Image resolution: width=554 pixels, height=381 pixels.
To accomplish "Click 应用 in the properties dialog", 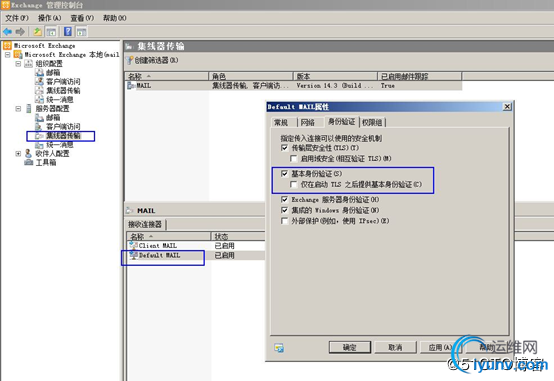I will (x=440, y=347).
